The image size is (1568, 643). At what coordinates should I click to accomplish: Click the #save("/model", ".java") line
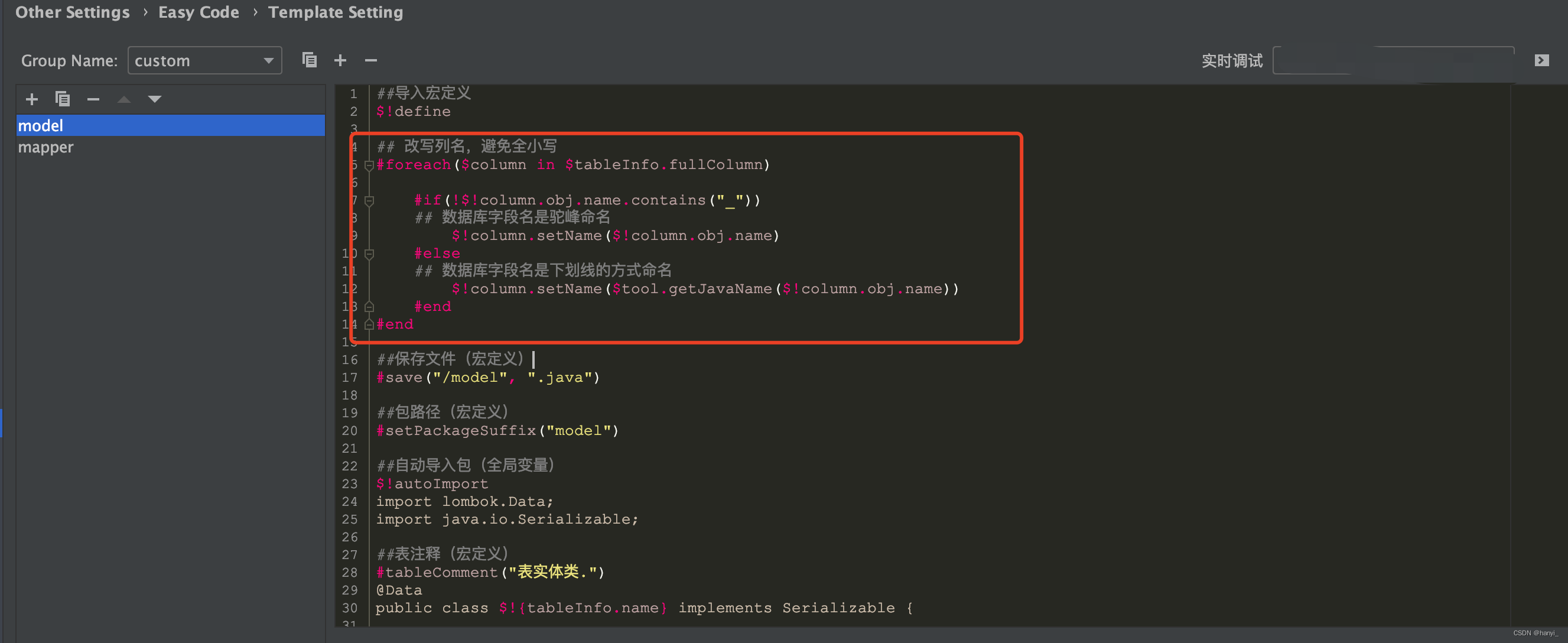click(x=487, y=378)
